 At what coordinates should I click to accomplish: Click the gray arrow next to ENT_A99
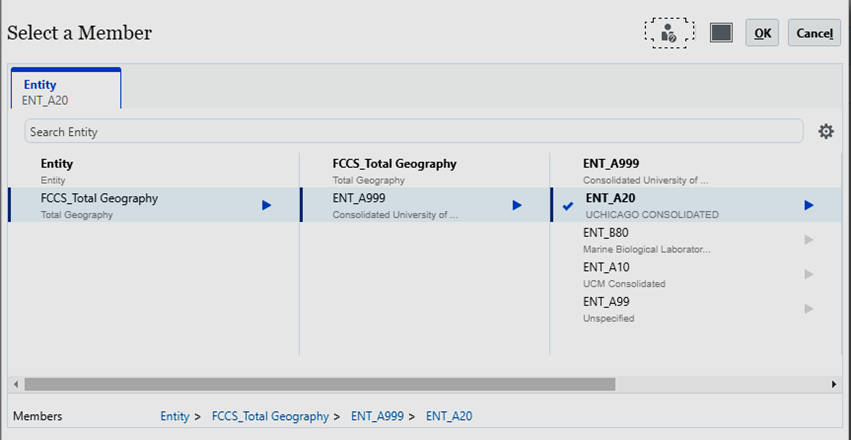[809, 309]
